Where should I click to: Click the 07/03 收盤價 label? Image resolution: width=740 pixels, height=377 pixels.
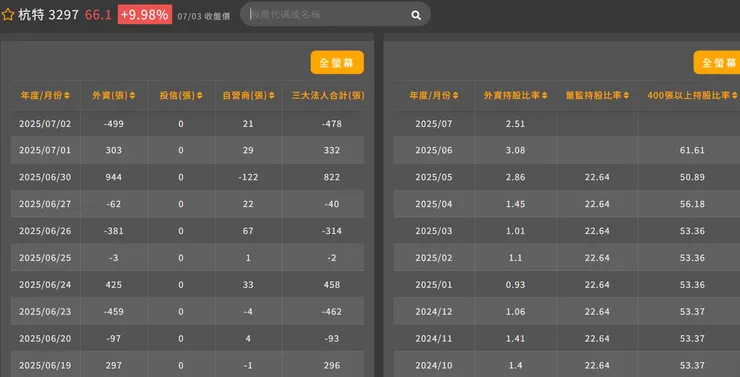[203, 16]
